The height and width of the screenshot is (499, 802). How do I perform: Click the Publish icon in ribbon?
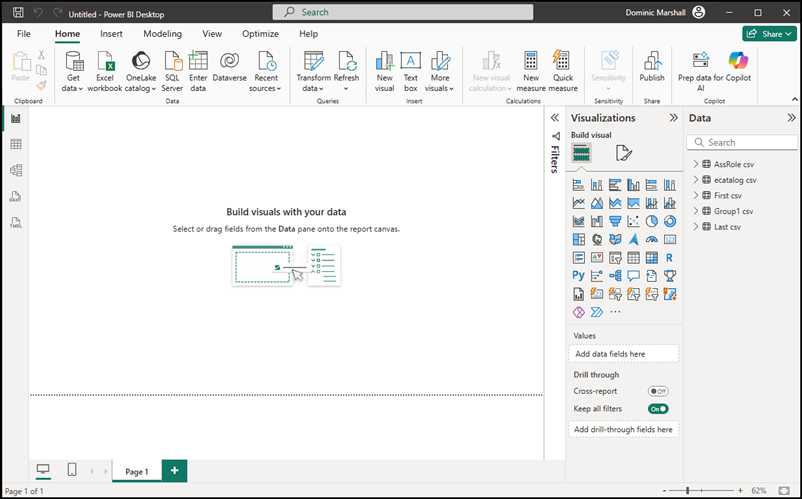click(x=652, y=61)
